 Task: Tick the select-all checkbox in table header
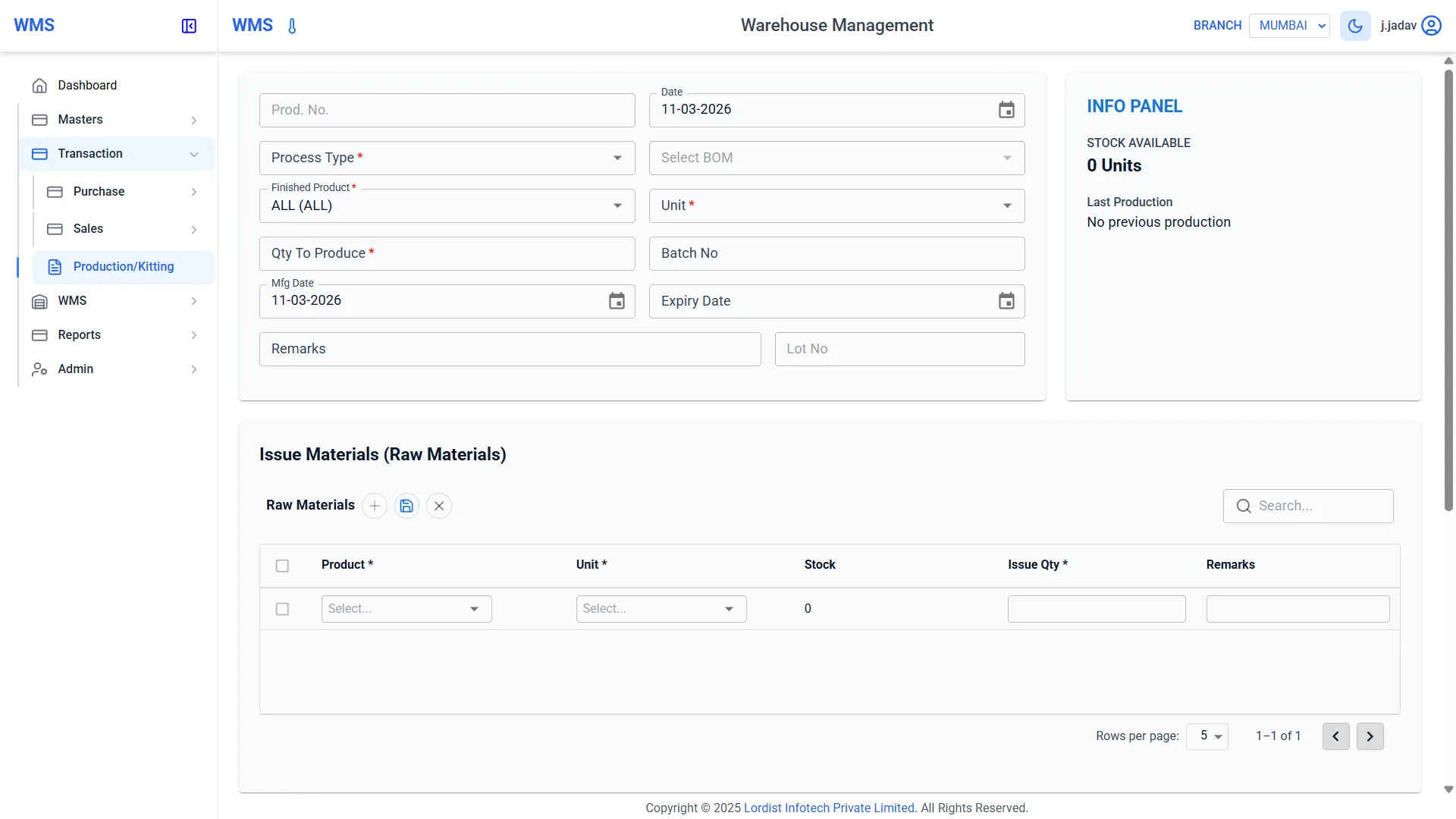(282, 566)
